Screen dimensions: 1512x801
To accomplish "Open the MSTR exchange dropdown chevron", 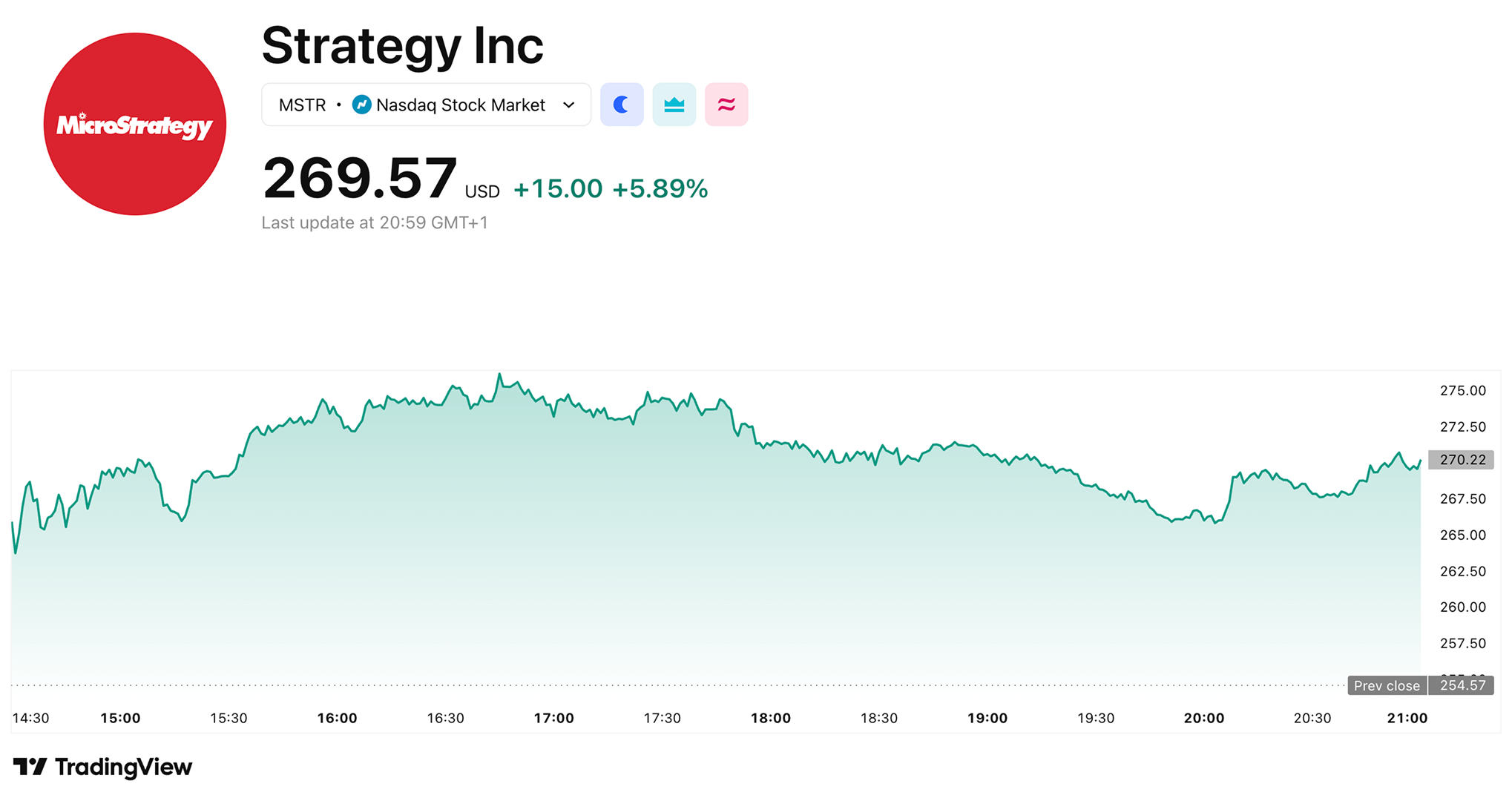I will pyautogui.click(x=568, y=105).
